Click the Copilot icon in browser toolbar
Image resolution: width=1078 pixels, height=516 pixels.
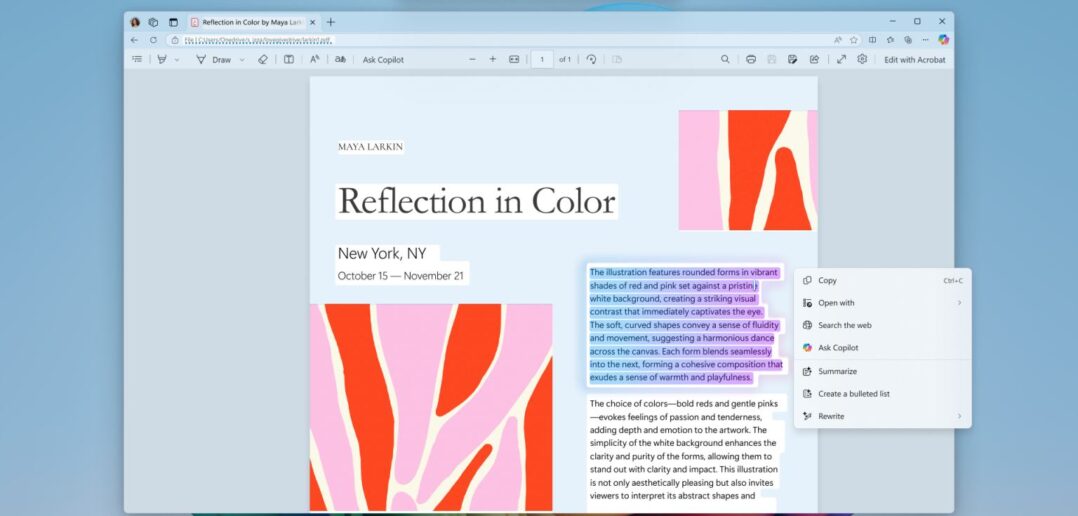(943, 40)
